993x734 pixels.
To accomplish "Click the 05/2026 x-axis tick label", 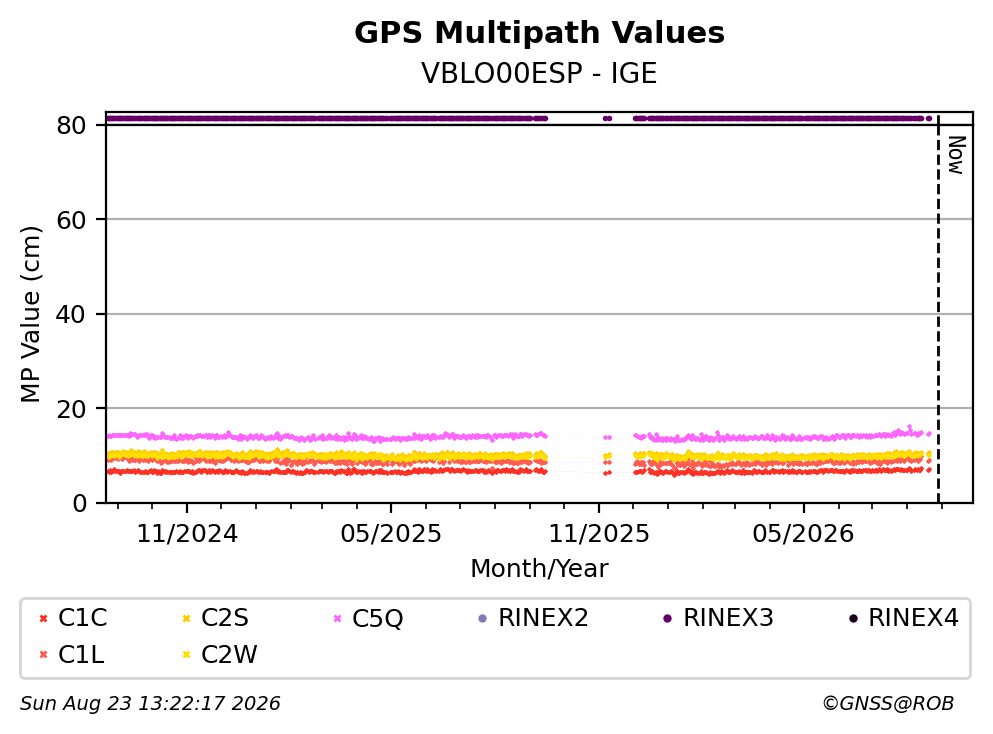I will pos(803,534).
